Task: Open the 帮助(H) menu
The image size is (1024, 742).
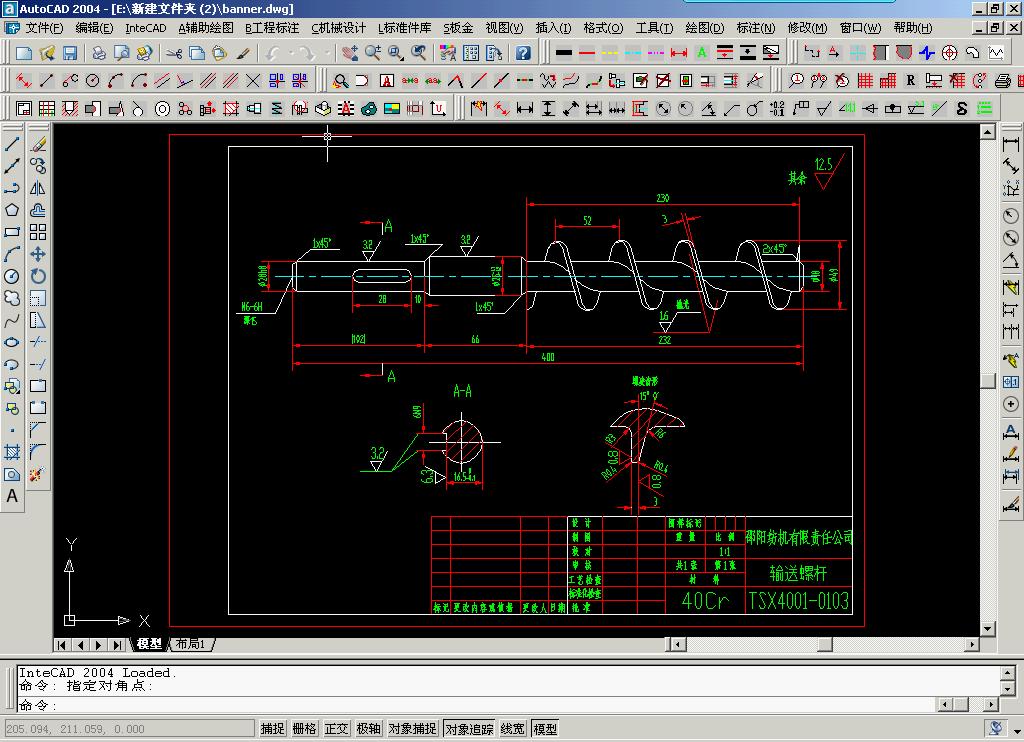Action: tap(912, 28)
